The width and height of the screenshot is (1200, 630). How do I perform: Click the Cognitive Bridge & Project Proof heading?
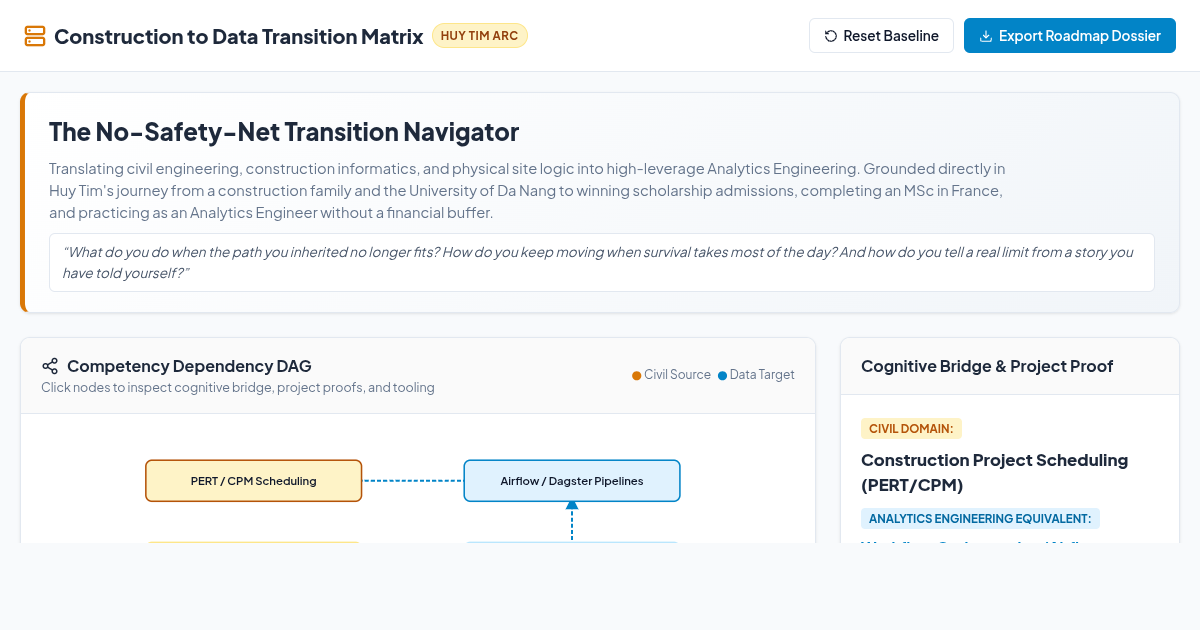(987, 366)
